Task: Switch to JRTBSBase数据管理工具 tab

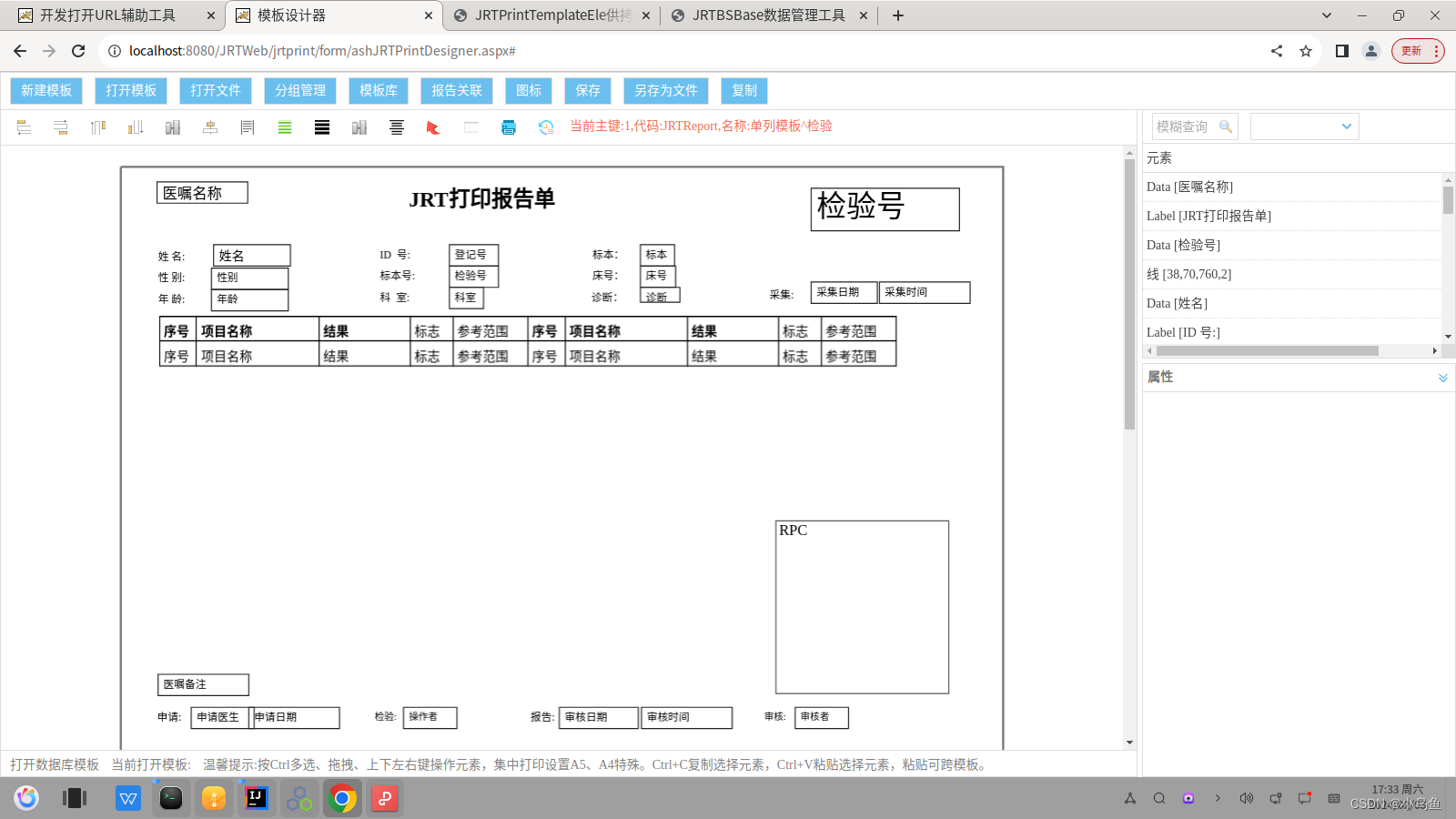Action: (769, 15)
